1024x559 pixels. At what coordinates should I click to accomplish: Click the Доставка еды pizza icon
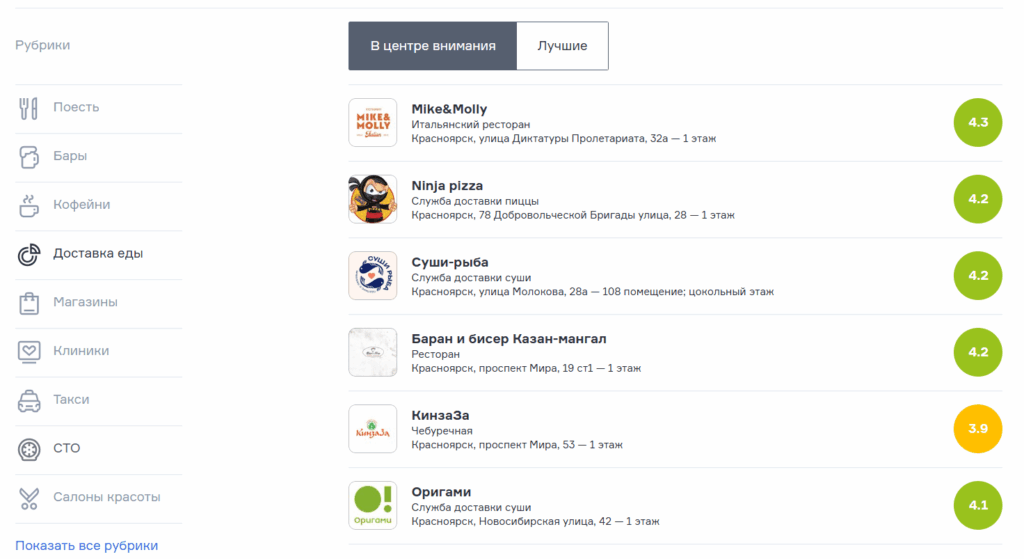pos(29,254)
